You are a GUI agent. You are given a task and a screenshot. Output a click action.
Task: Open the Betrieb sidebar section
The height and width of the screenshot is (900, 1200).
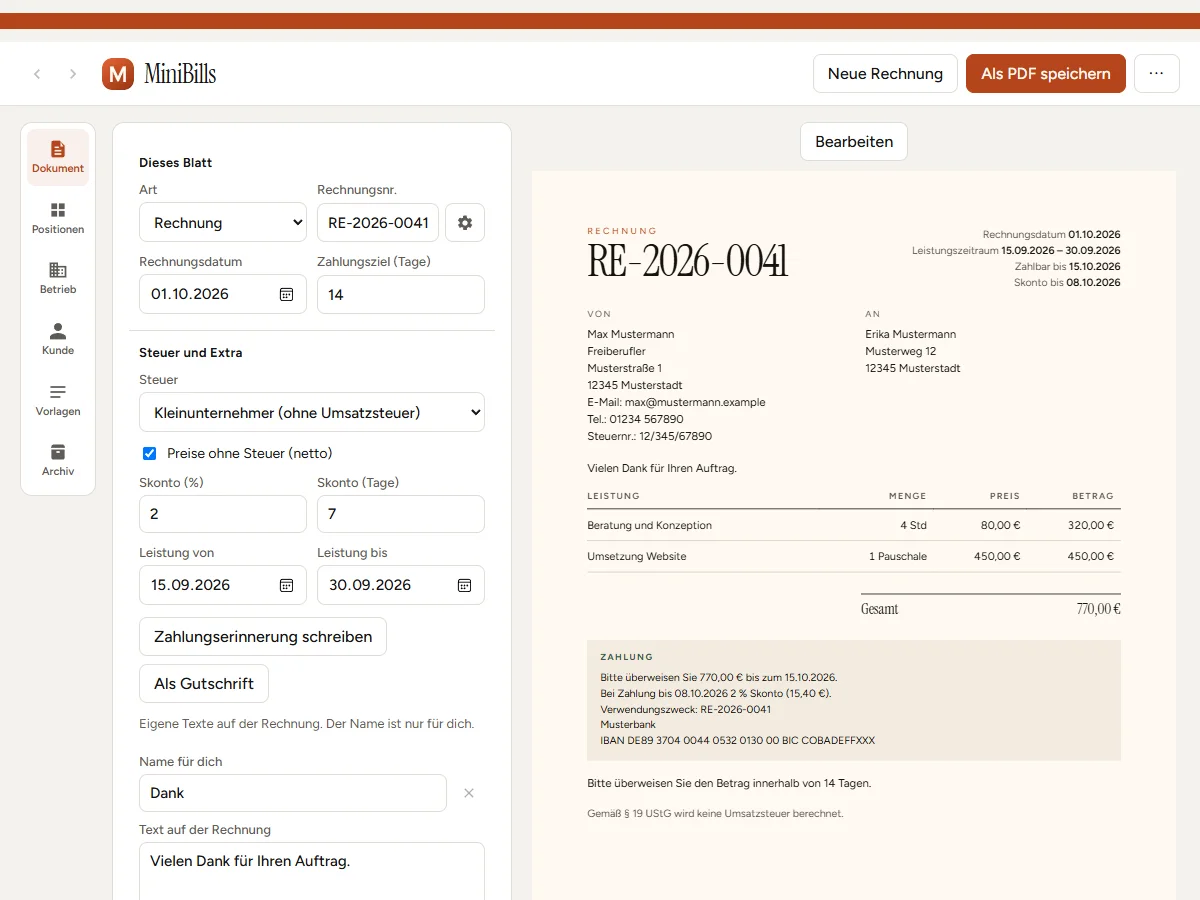(58, 278)
